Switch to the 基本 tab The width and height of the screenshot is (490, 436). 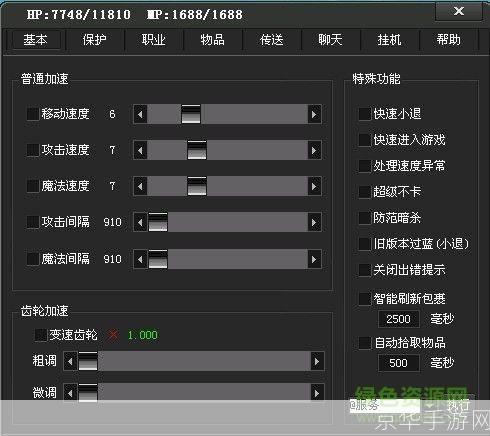click(x=35, y=40)
